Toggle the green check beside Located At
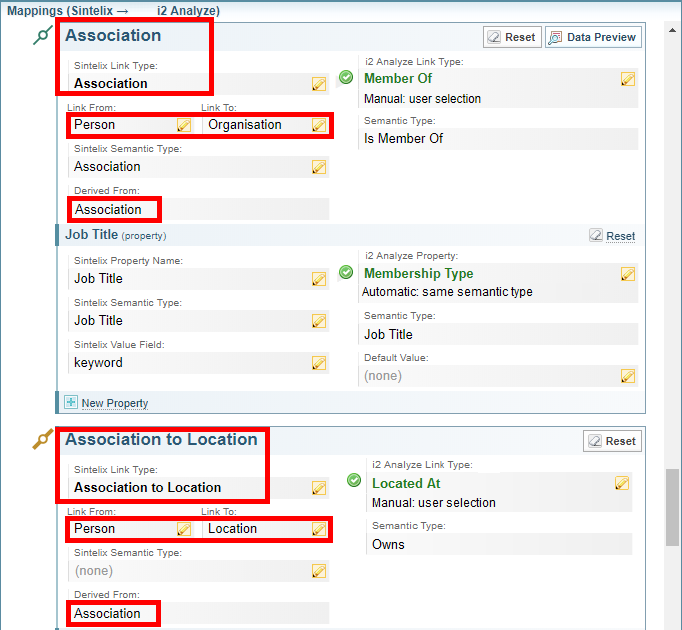Viewport: 682px width, 630px height. coord(353,481)
